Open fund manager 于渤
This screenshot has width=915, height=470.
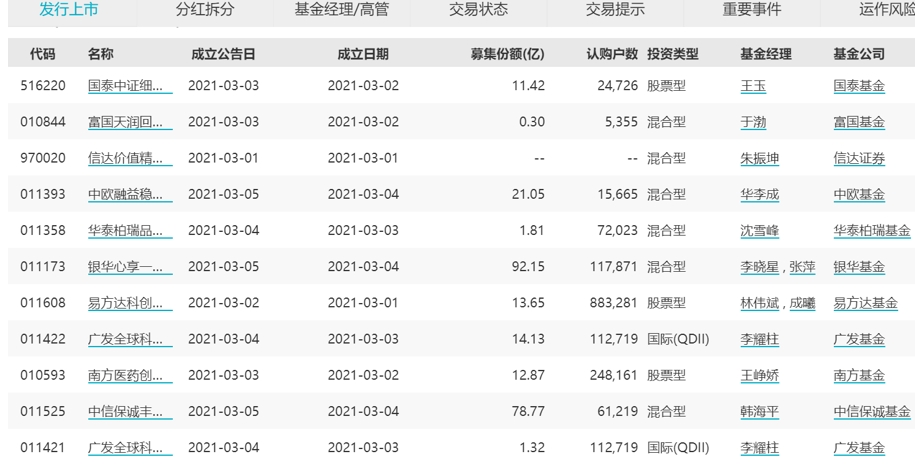coord(753,122)
